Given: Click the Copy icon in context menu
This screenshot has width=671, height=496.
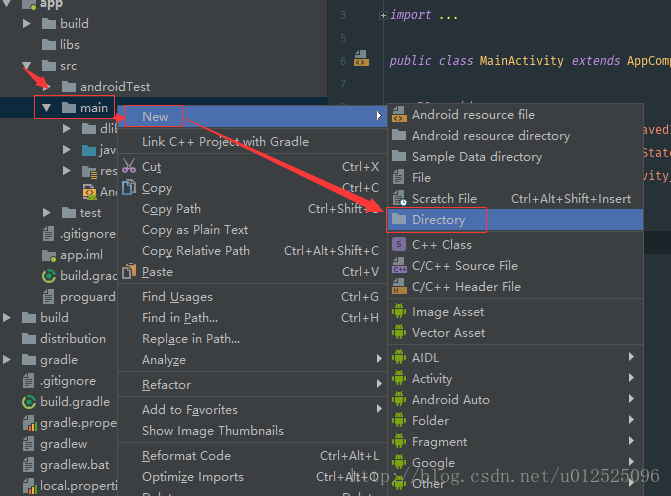Looking at the screenshot, I should (x=128, y=188).
